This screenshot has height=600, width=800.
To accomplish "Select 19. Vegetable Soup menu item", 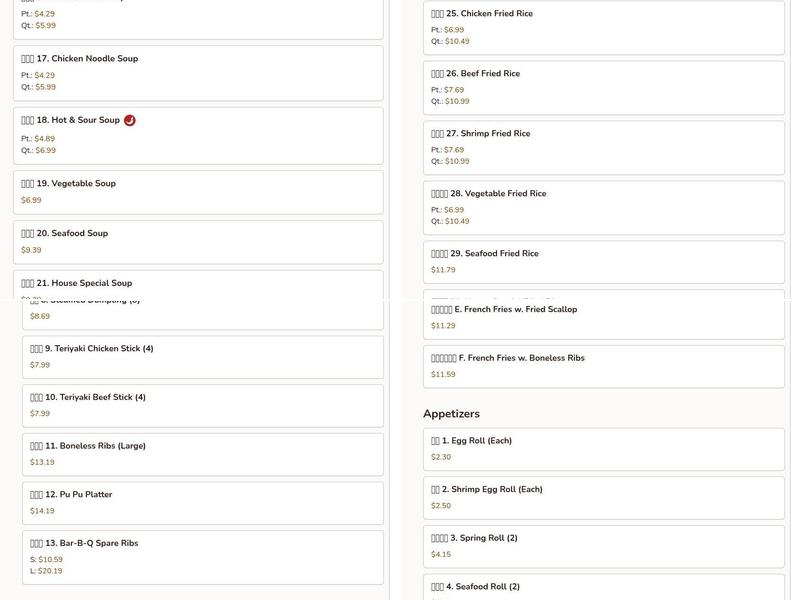I will point(198,192).
